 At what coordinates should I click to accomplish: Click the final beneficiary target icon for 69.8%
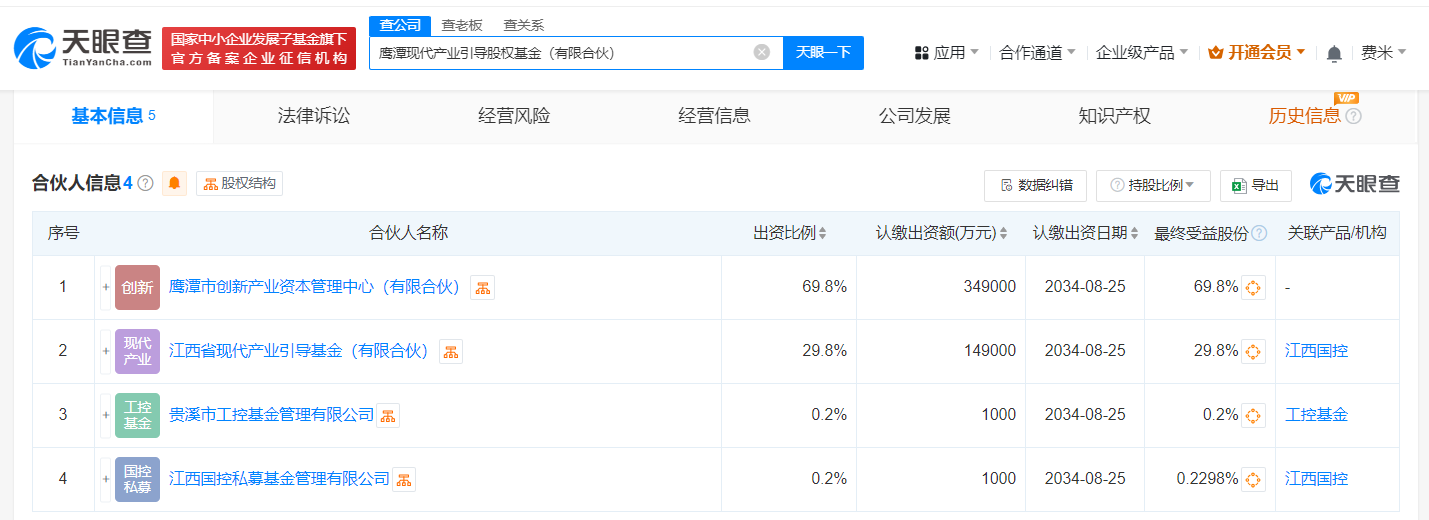(1253, 288)
